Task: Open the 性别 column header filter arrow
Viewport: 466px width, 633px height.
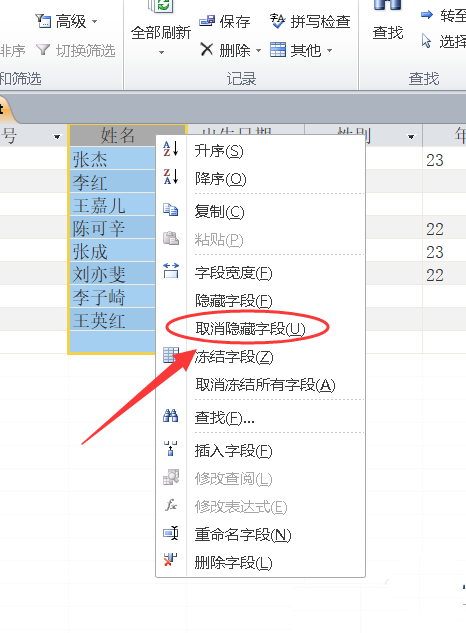Action: 411,137
